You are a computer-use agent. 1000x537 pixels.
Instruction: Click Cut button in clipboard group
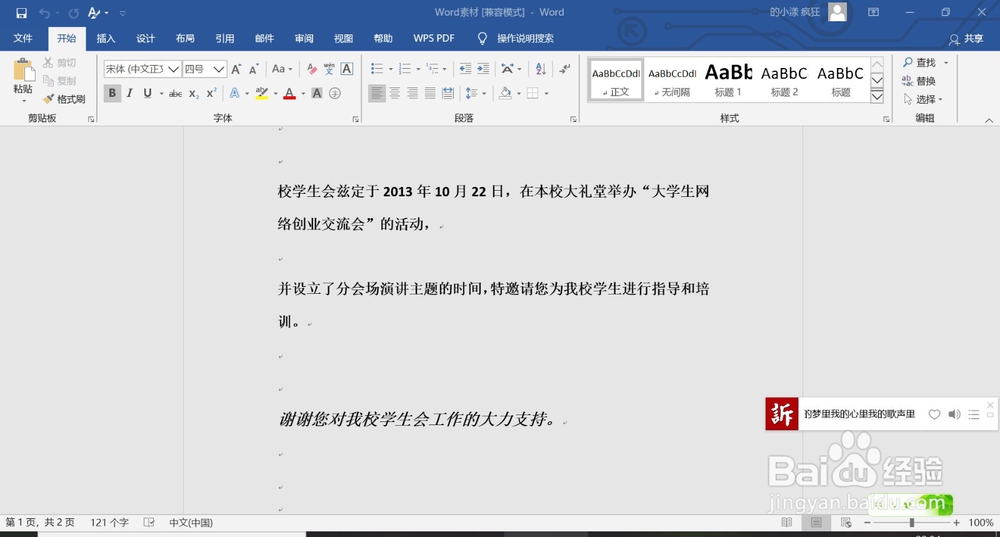60,63
